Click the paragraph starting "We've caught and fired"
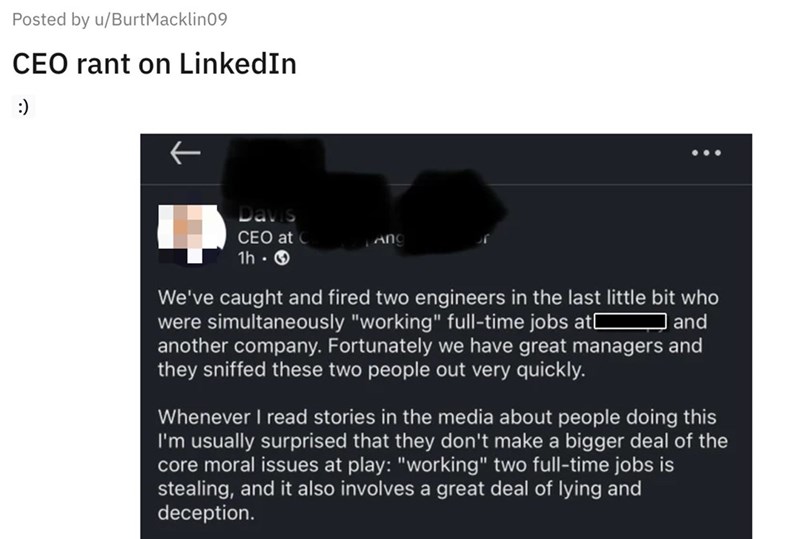 pyautogui.click(x=438, y=333)
